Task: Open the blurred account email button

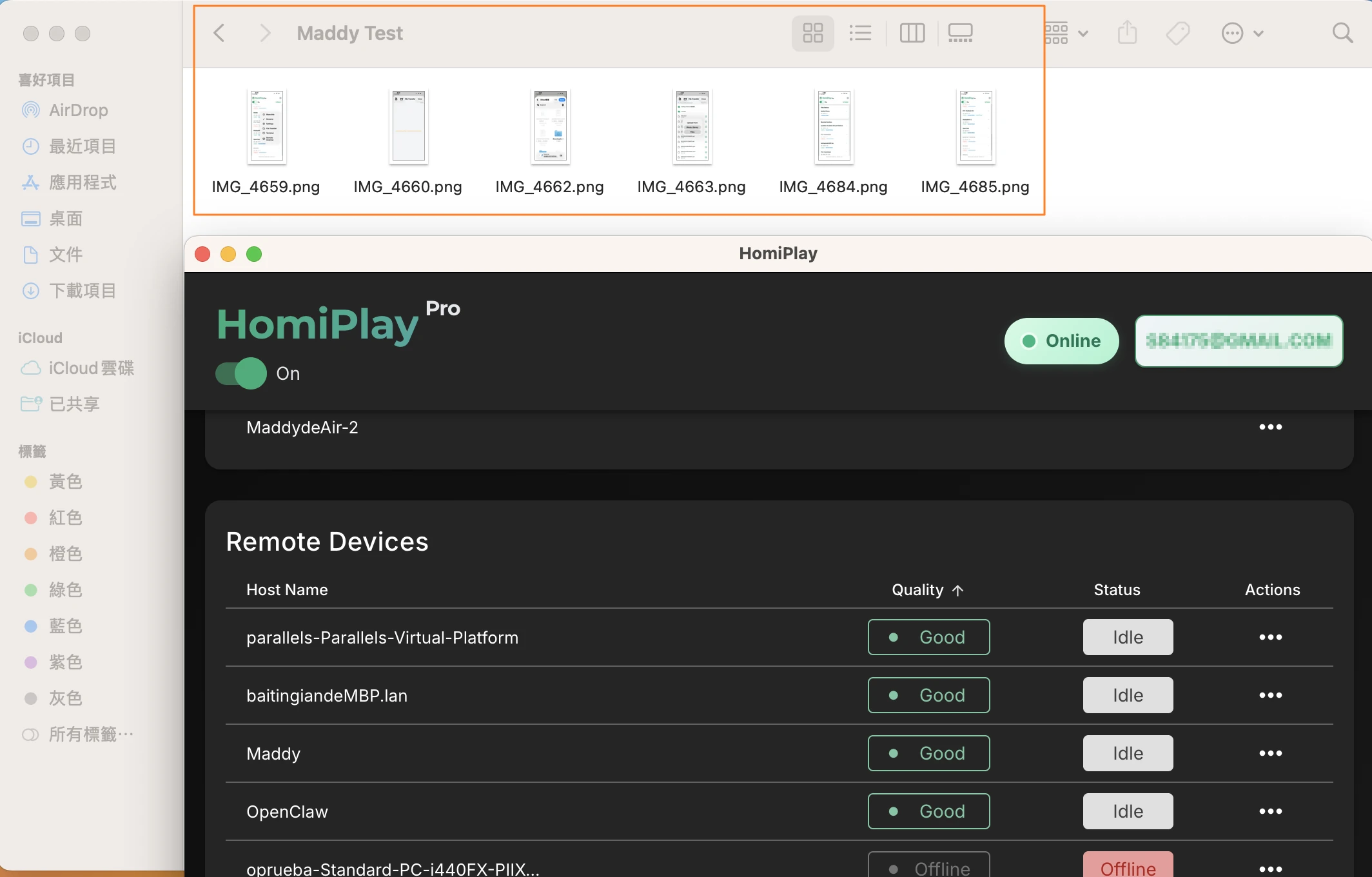Action: (1239, 340)
